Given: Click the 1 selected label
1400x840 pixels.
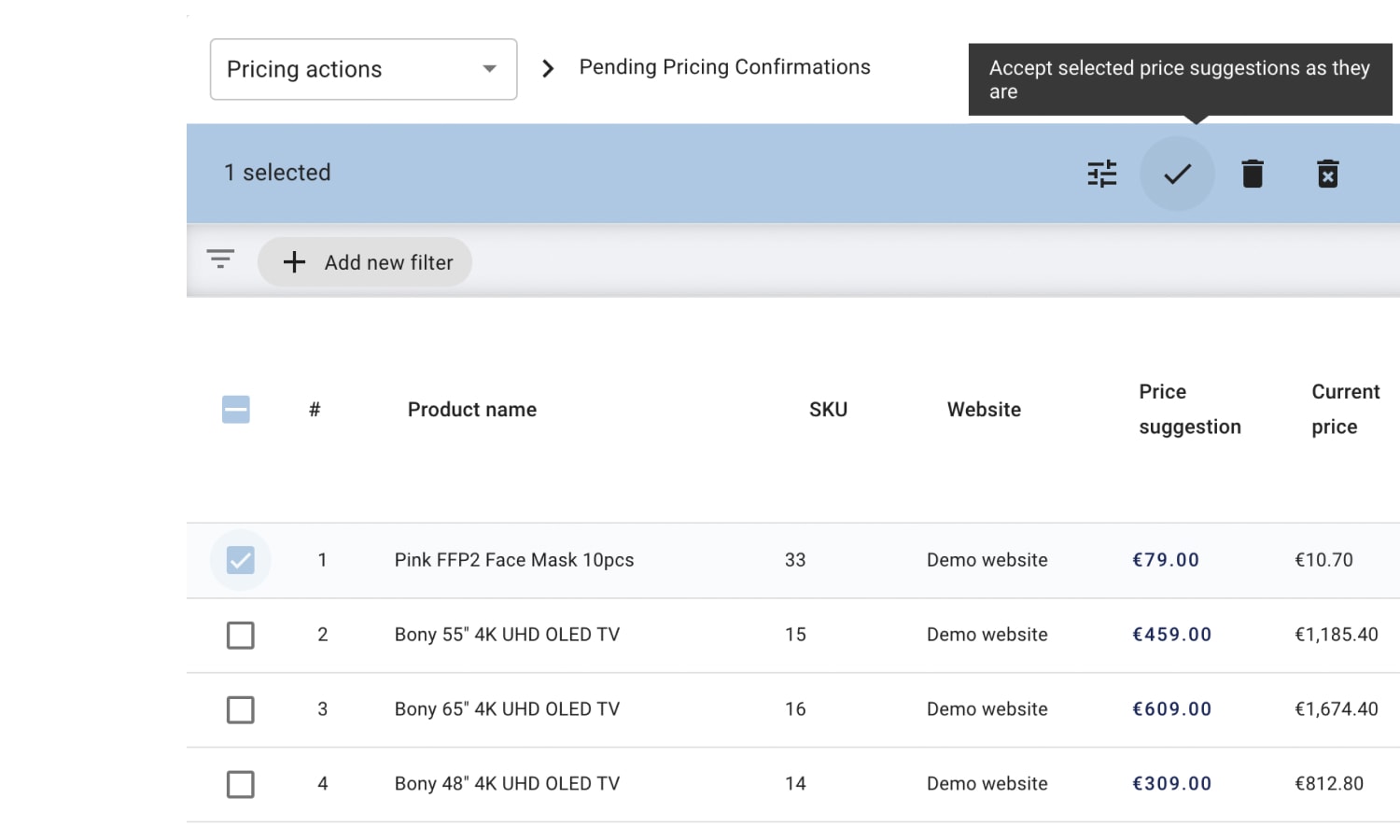Looking at the screenshot, I should 277,173.
